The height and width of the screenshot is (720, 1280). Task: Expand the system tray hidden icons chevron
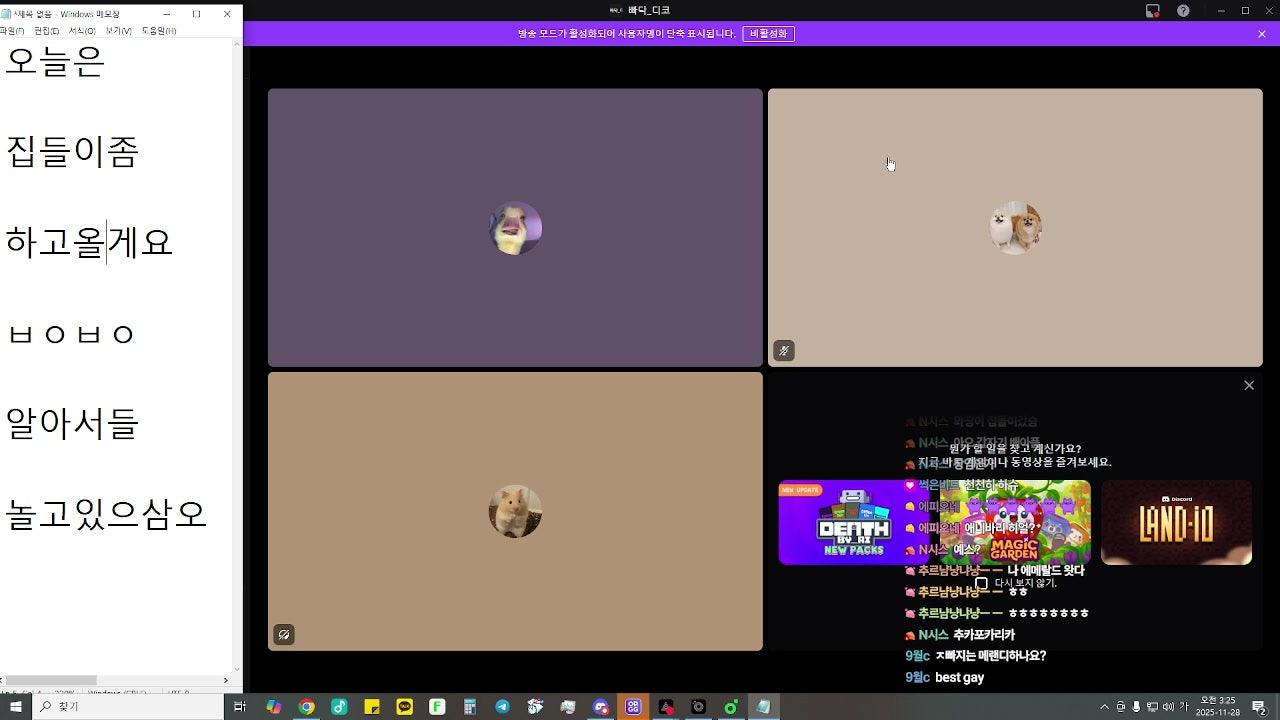click(1104, 707)
